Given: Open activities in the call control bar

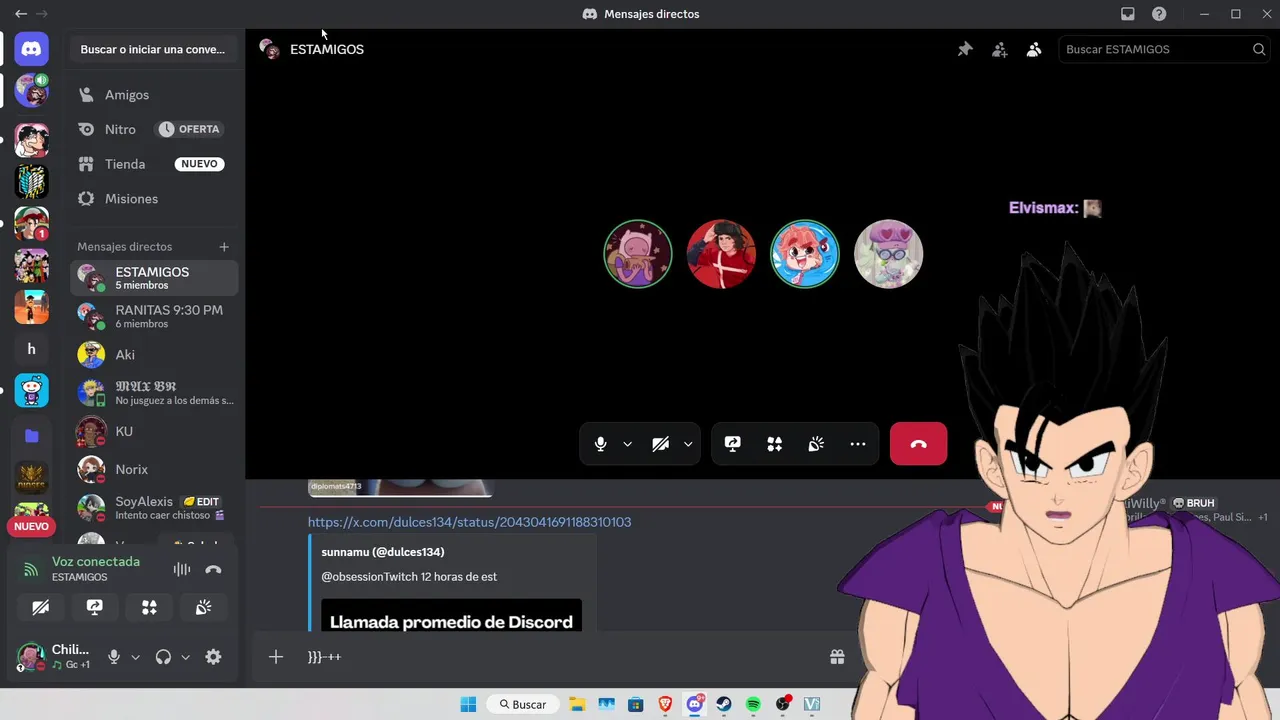Looking at the screenshot, I should coord(774,444).
